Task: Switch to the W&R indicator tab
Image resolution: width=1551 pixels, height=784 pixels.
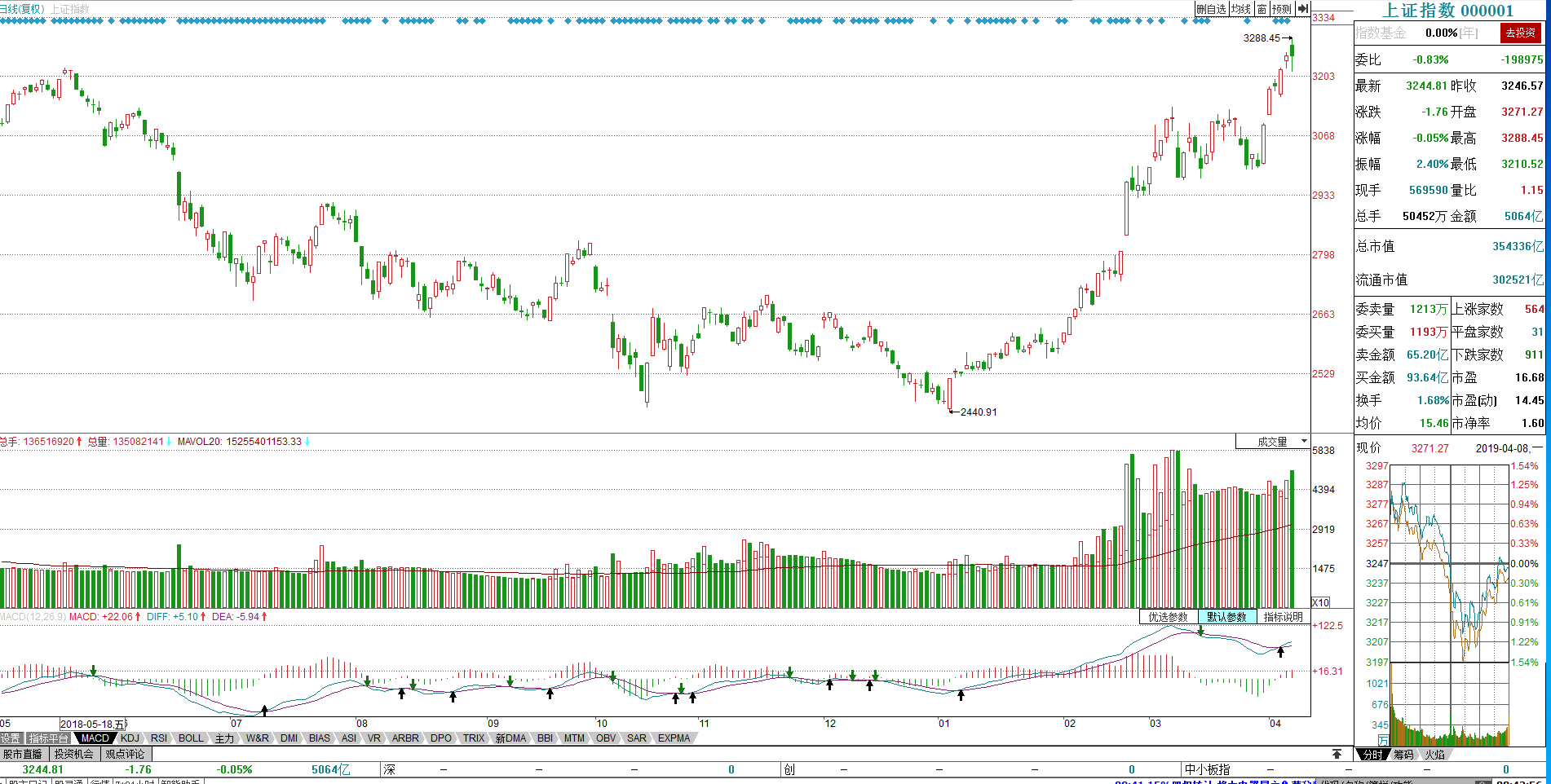Action: (258, 738)
